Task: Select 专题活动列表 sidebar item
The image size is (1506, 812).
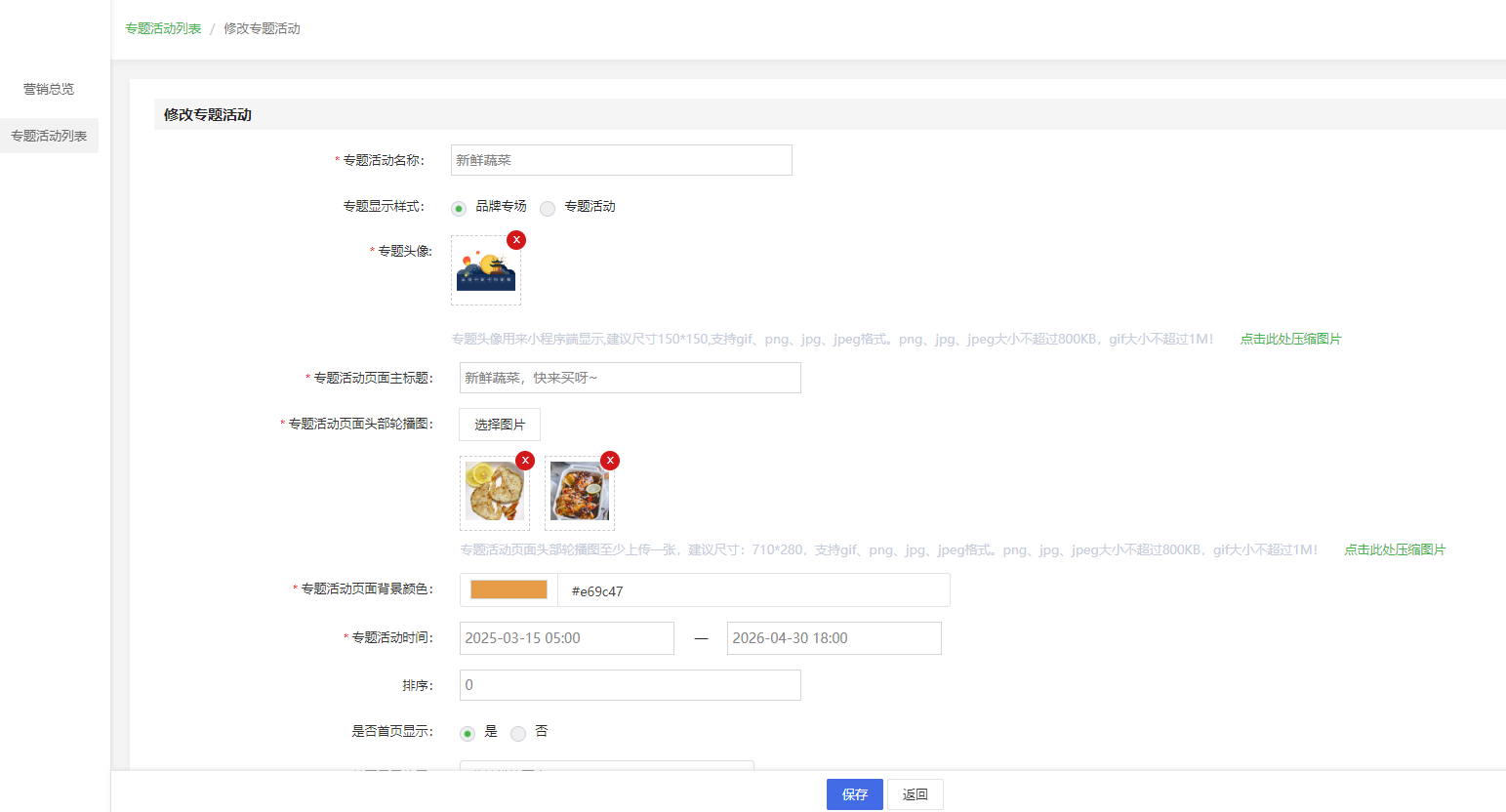Action: [49, 136]
